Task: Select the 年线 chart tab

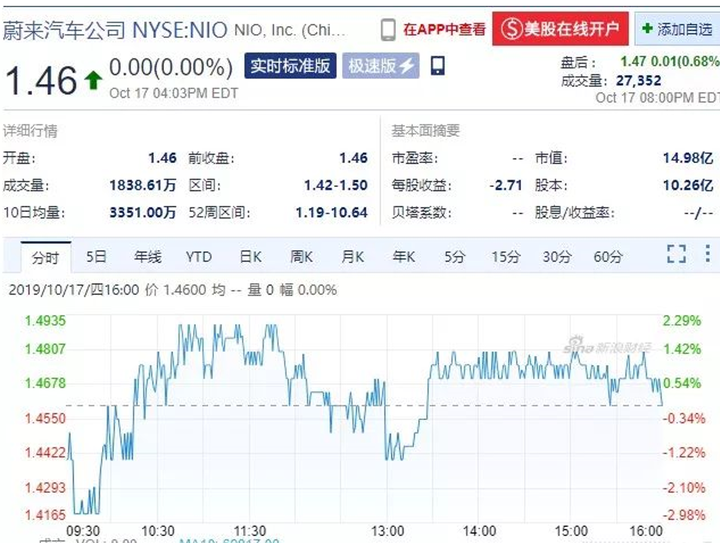Action: [147, 257]
